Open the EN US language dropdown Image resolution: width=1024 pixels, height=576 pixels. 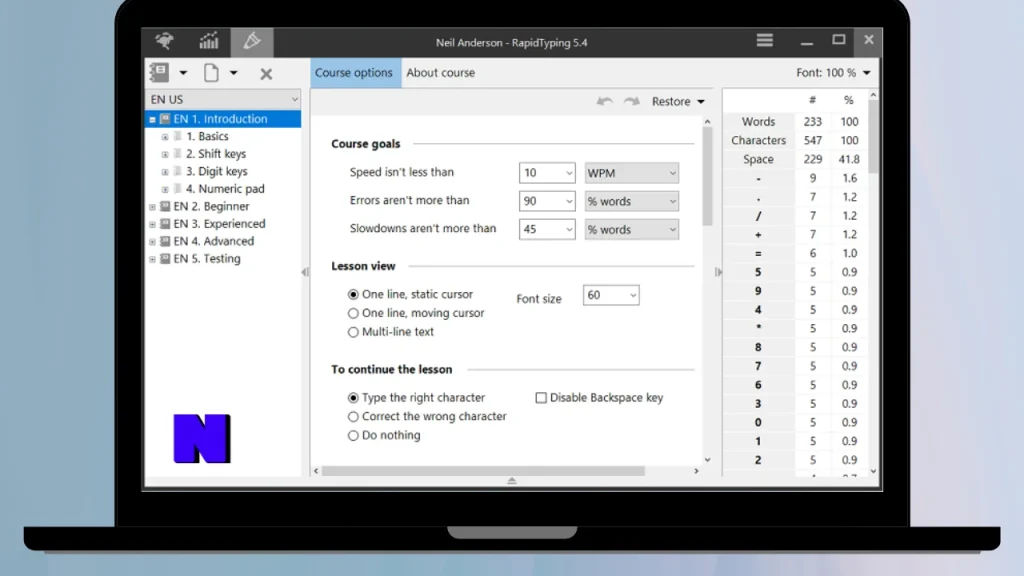(223, 99)
